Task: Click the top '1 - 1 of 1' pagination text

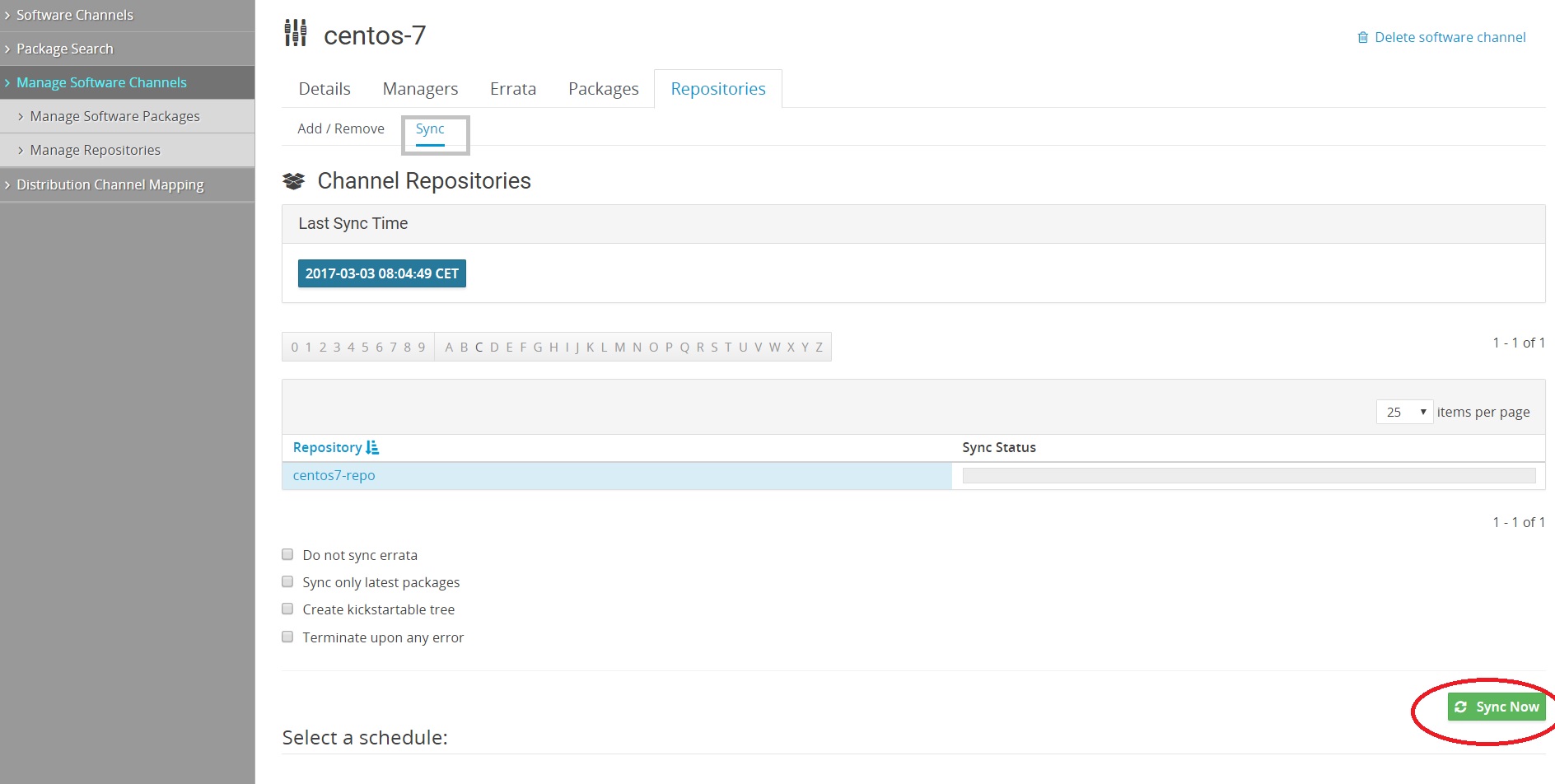Action: 1519,343
